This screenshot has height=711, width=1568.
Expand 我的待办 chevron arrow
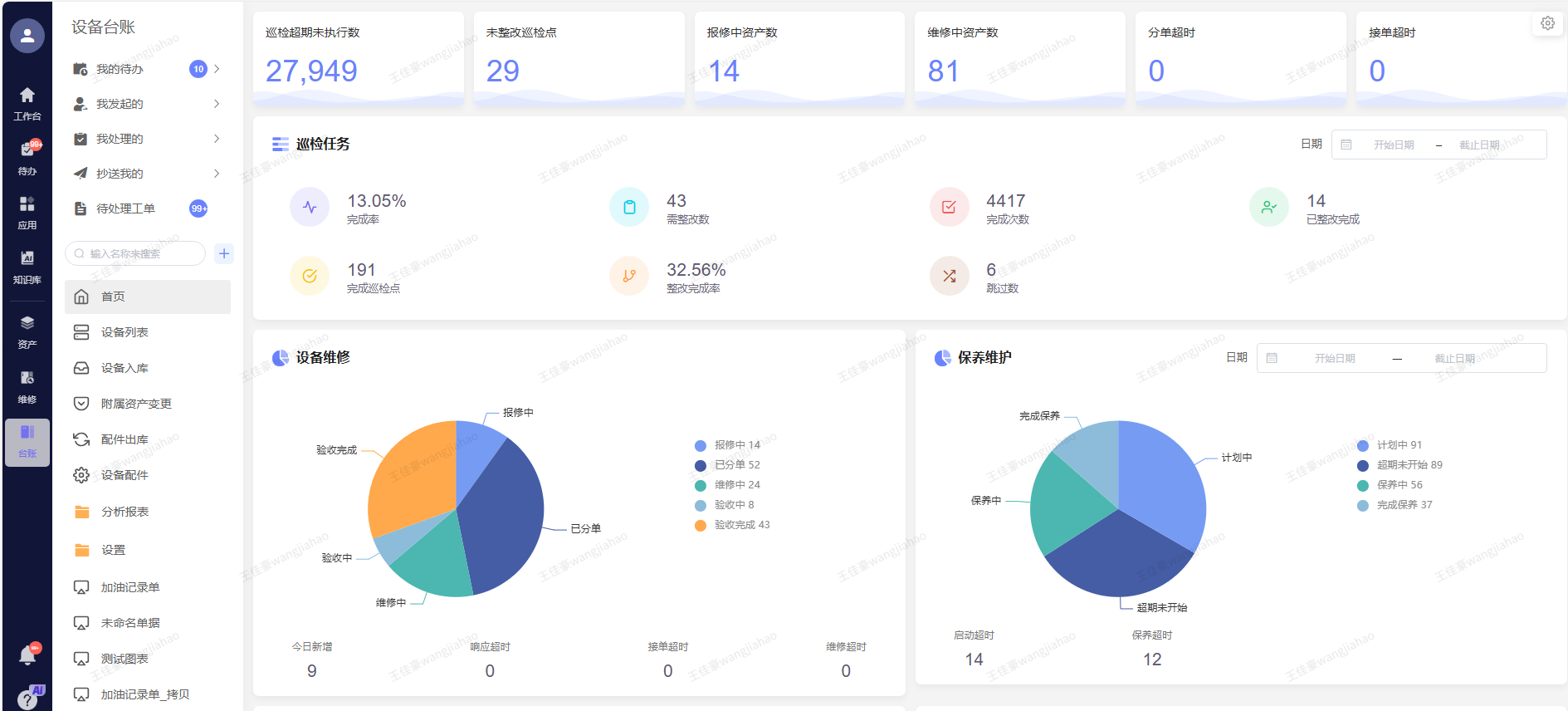(x=217, y=69)
